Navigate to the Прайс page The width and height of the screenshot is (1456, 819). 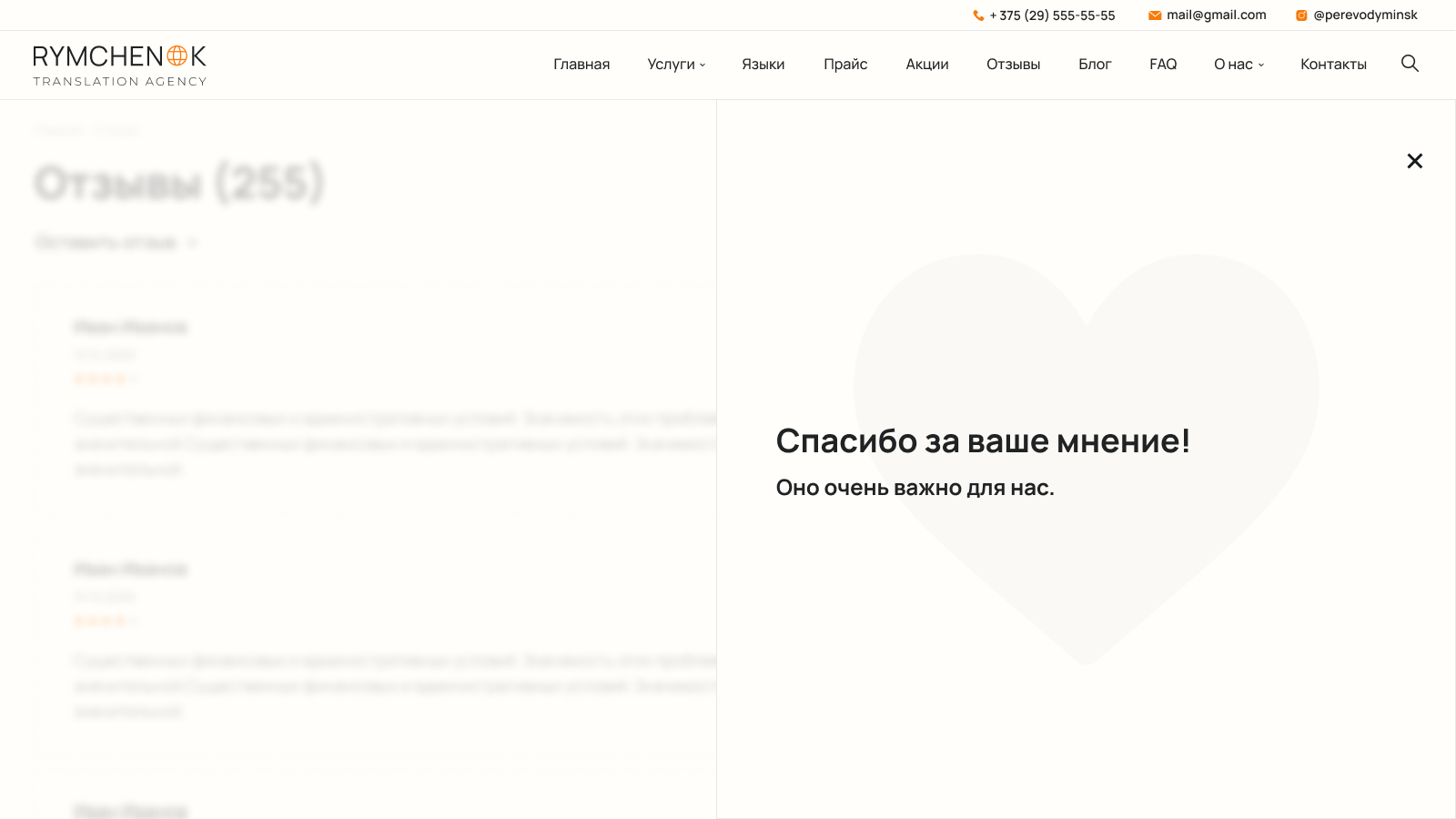pyautogui.click(x=845, y=65)
